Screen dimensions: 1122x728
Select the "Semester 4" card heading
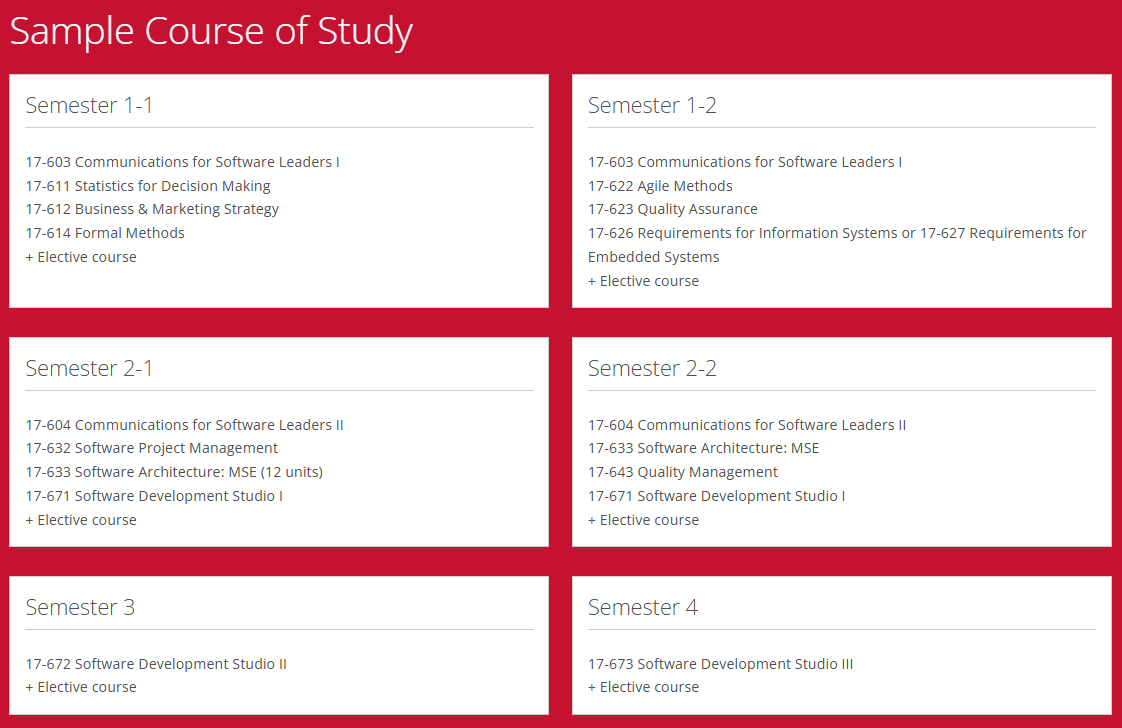coord(643,607)
